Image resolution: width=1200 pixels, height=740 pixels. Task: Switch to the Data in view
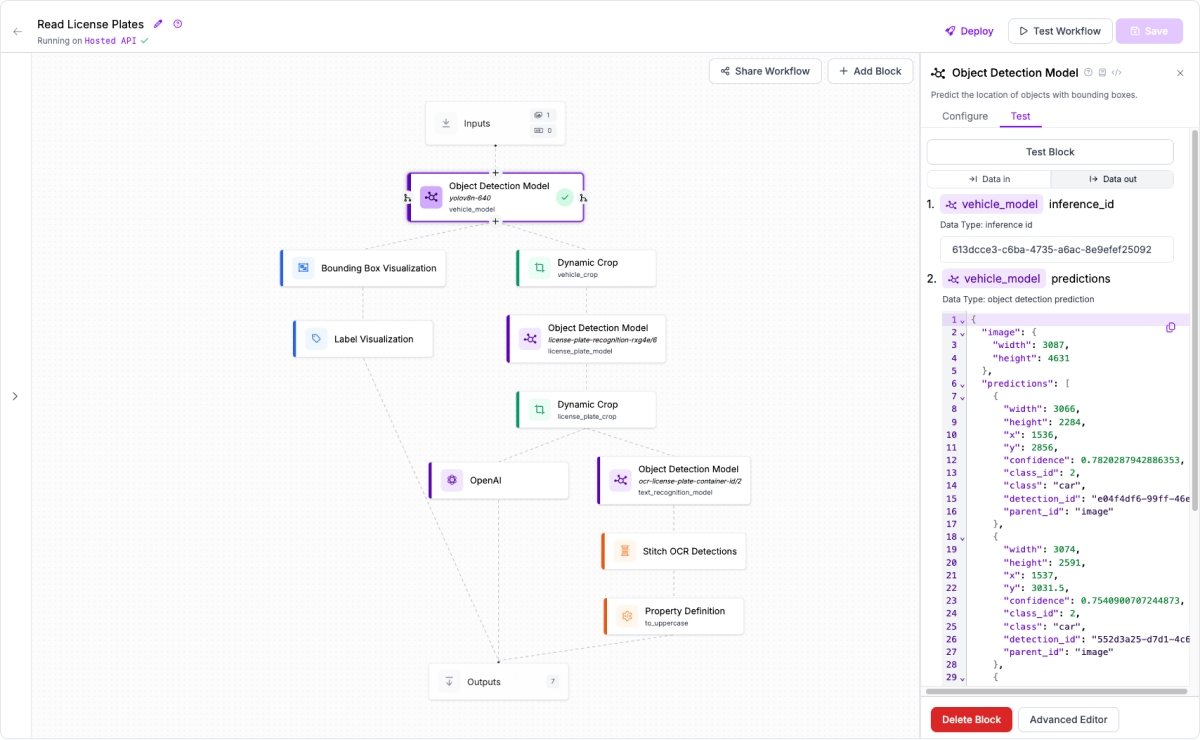tap(988, 179)
